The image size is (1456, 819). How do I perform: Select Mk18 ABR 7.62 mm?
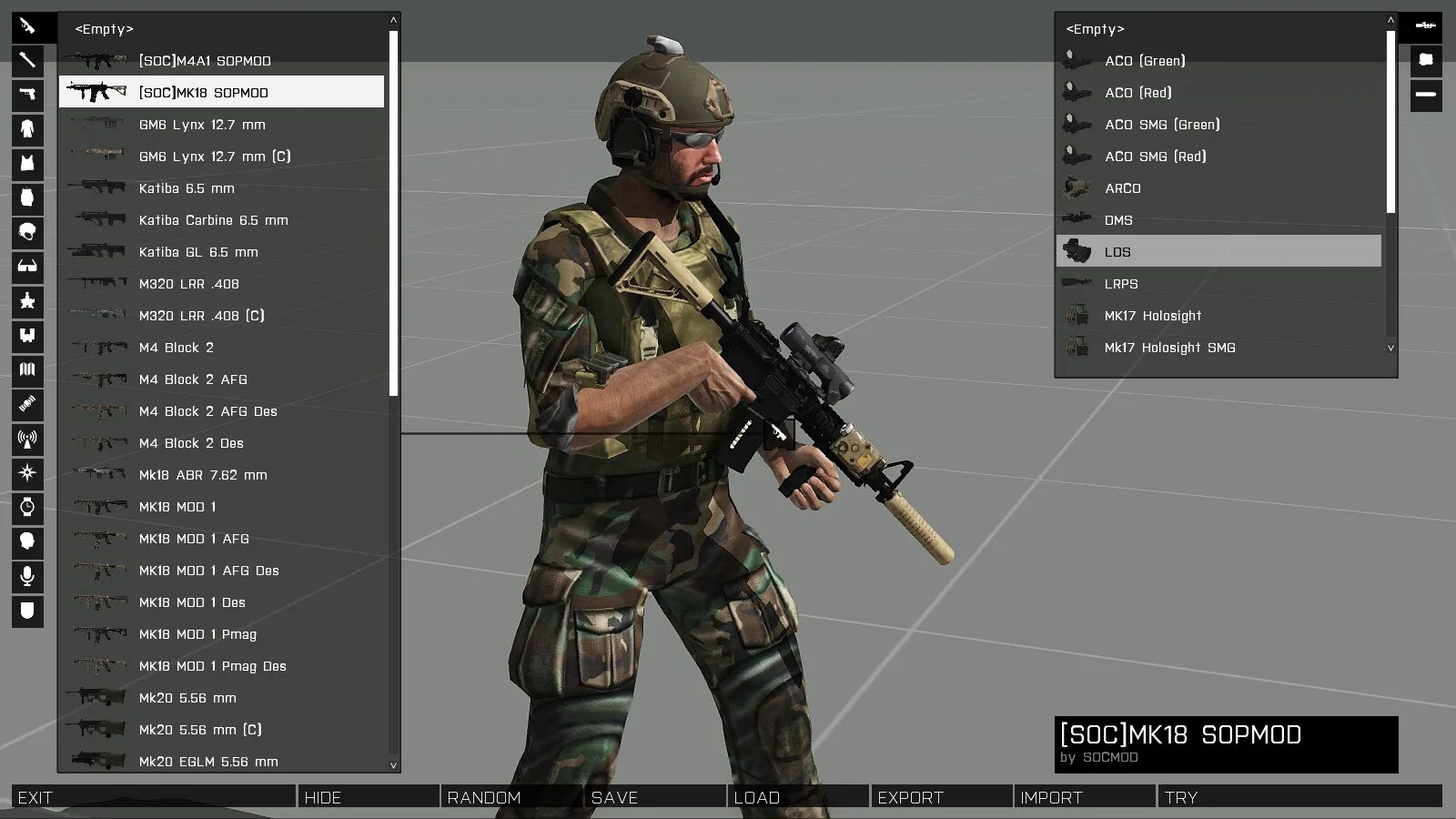(x=222, y=475)
